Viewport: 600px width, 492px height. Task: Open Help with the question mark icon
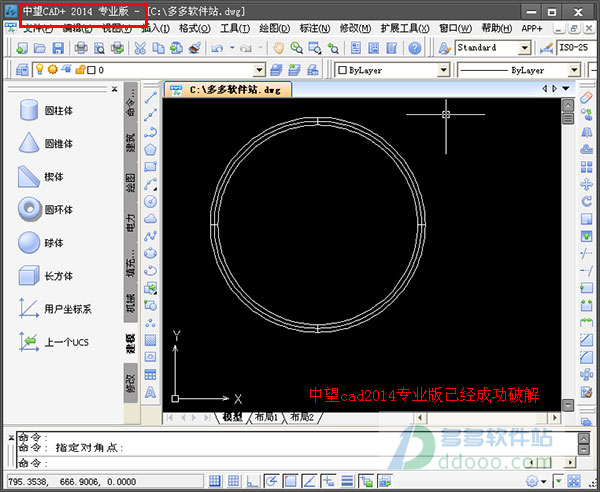[415, 48]
